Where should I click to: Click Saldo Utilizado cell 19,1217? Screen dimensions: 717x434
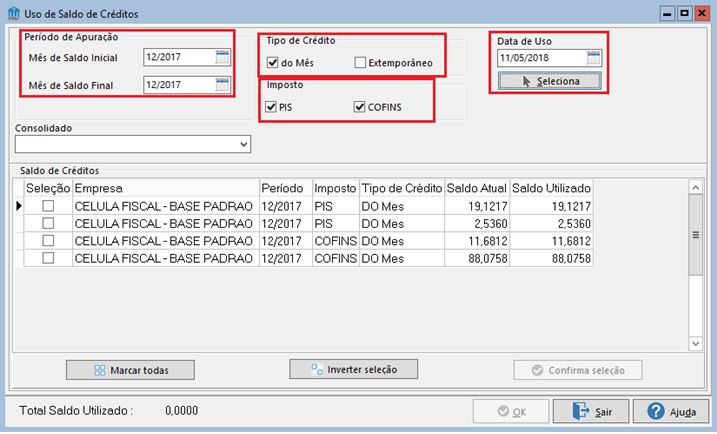tap(551, 206)
